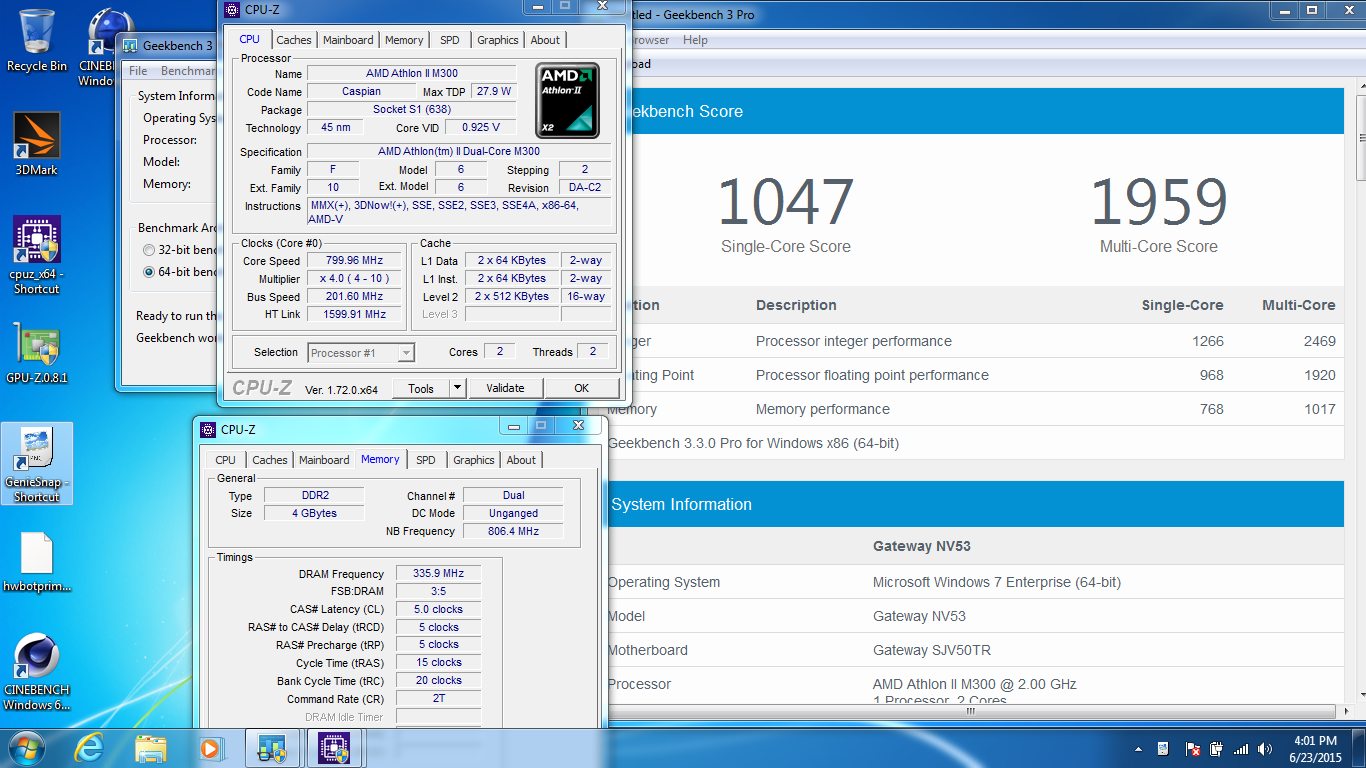Open Mainboard tab in processor CPU-Z window
The image size is (1366, 768).
[x=348, y=40]
